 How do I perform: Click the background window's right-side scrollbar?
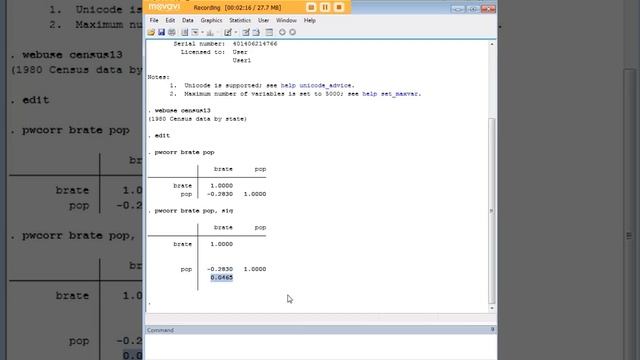coord(629,214)
